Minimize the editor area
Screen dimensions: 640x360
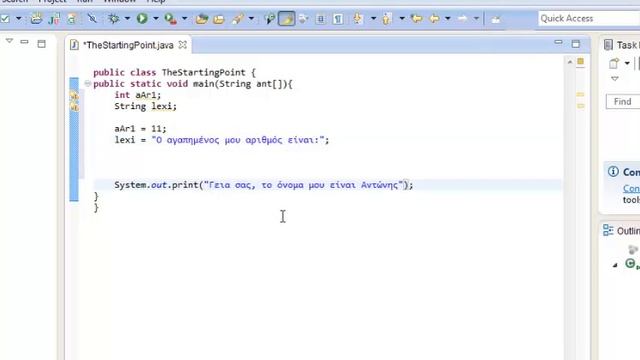(x=558, y=42)
